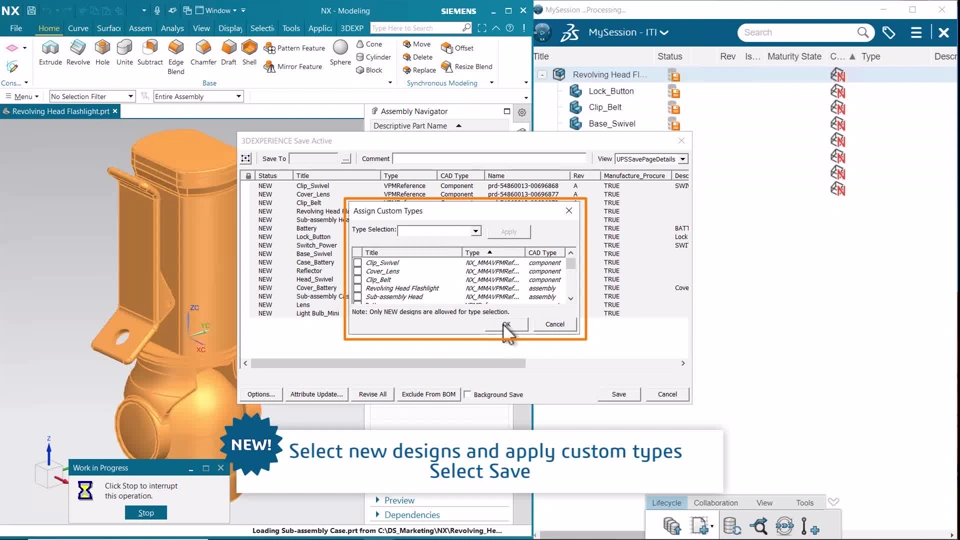This screenshot has height=540, width=960.
Task: Select the Hole tool
Action: tap(102, 53)
